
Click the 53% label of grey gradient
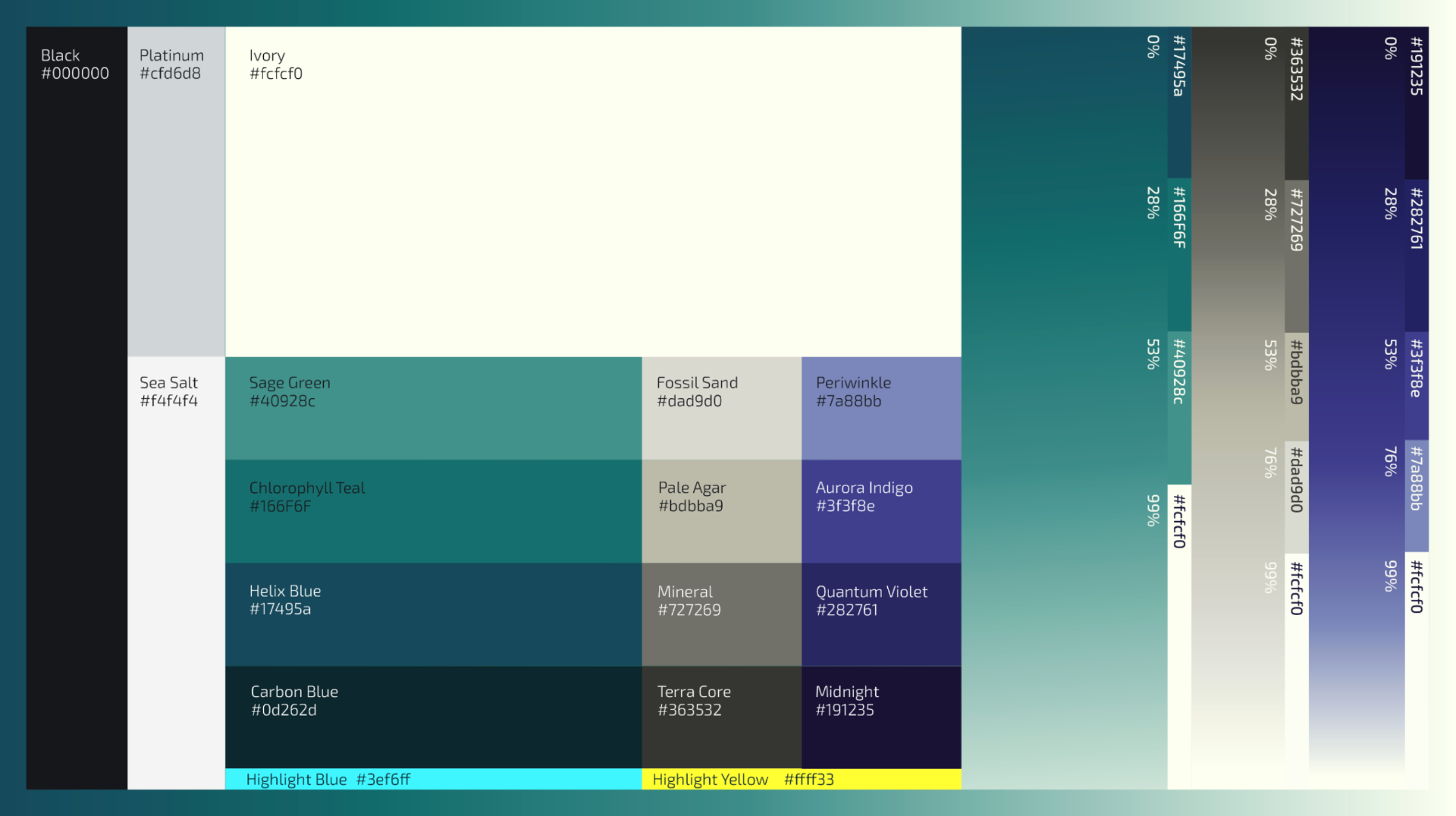pyautogui.click(x=1271, y=355)
